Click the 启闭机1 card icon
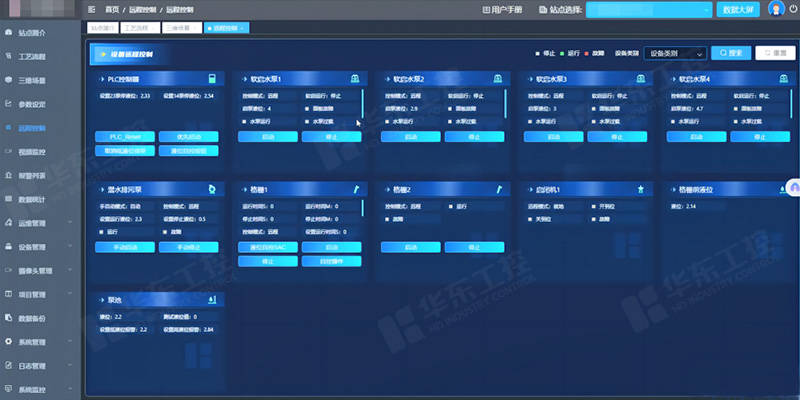Viewport: 800px width, 400px height. (x=640, y=188)
